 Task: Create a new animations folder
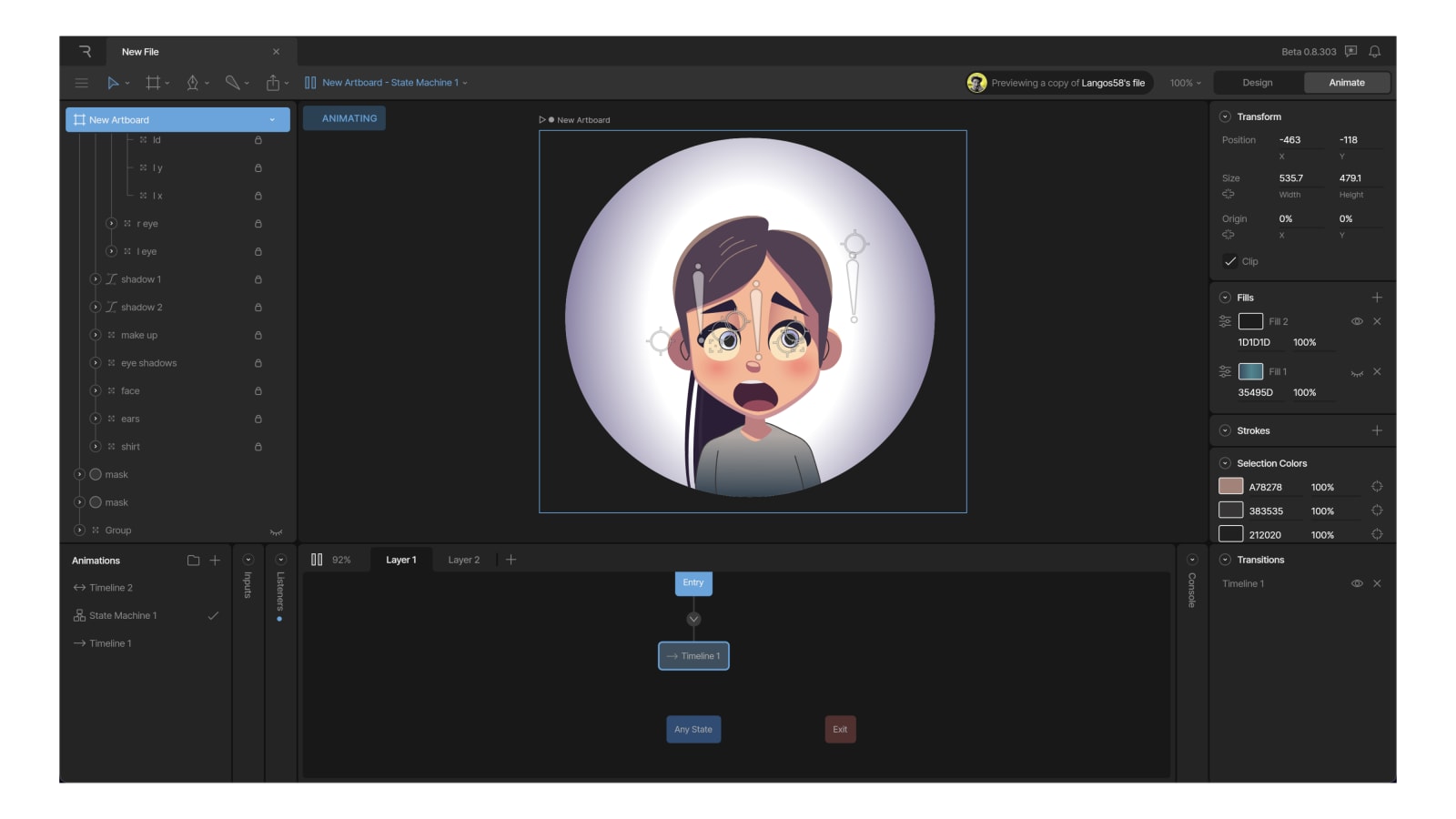[x=193, y=561]
